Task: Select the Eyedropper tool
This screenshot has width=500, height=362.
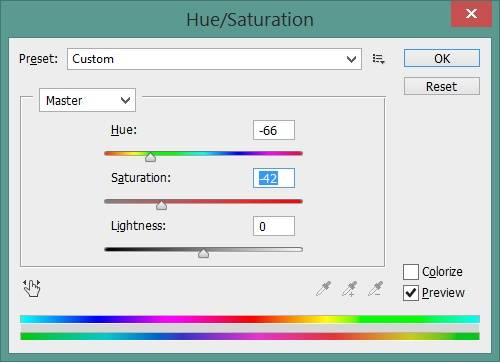Action: click(x=323, y=288)
